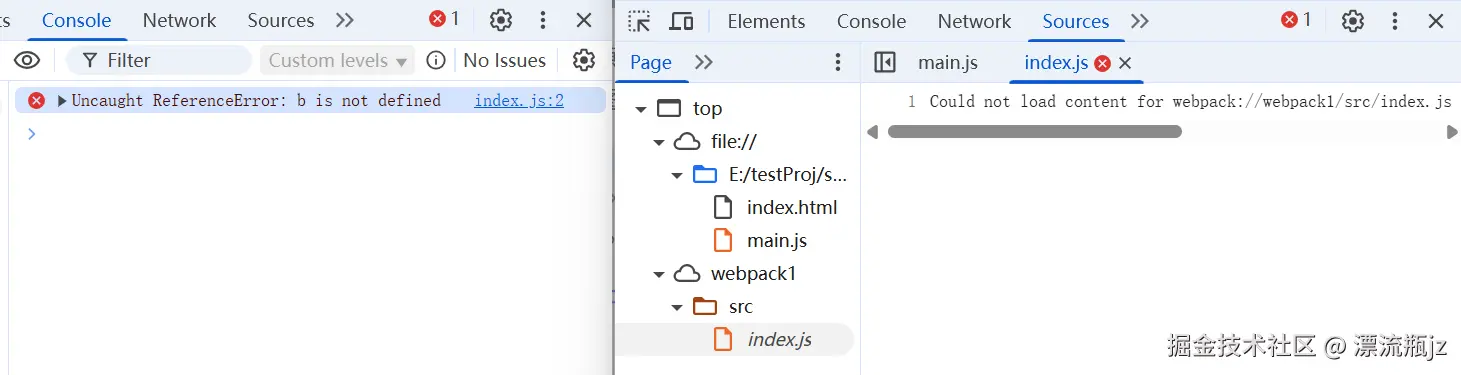Screen dimensions: 1461x375
Task: Collapse the file:// tree node
Action: click(x=659, y=142)
